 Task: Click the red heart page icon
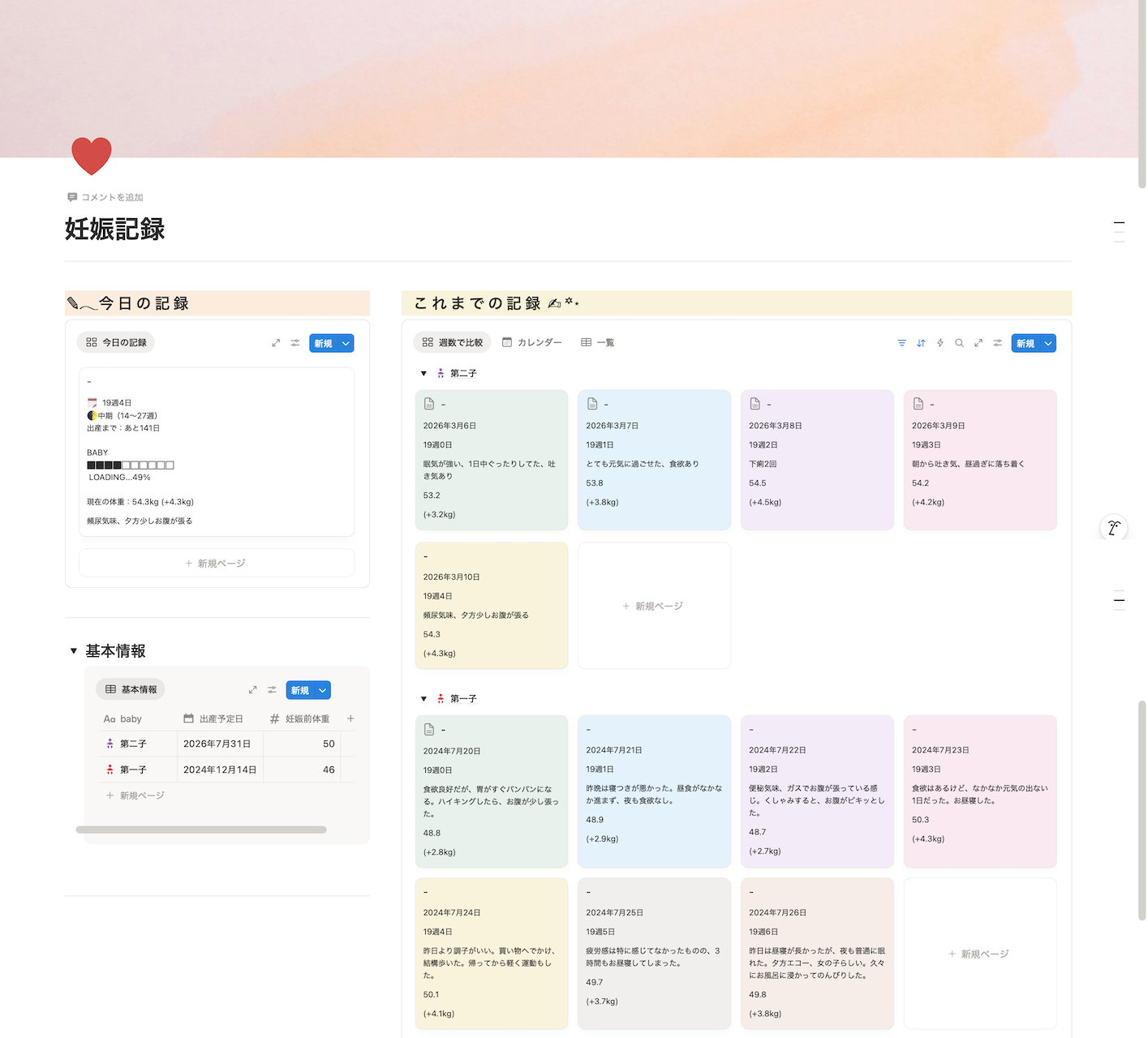[92, 156]
